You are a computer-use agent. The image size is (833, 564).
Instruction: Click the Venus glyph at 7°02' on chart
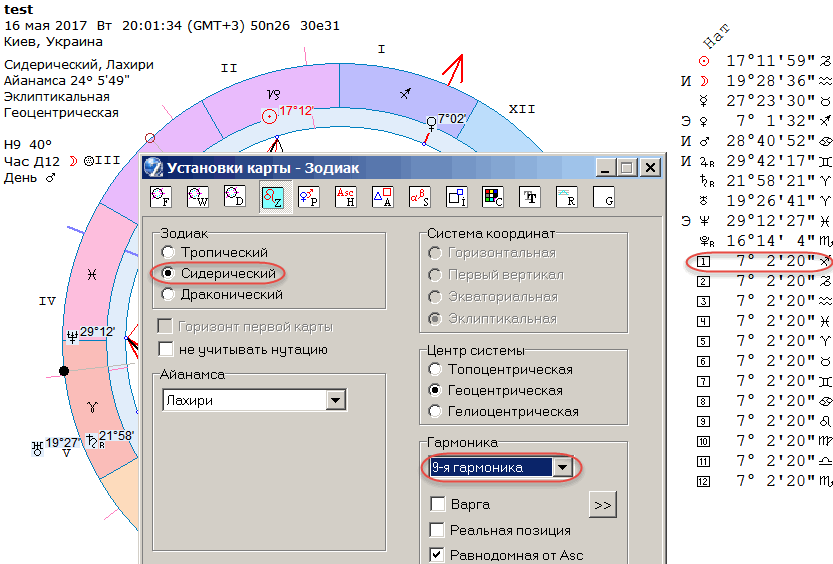pyautogui.click(x=431, y=124)
